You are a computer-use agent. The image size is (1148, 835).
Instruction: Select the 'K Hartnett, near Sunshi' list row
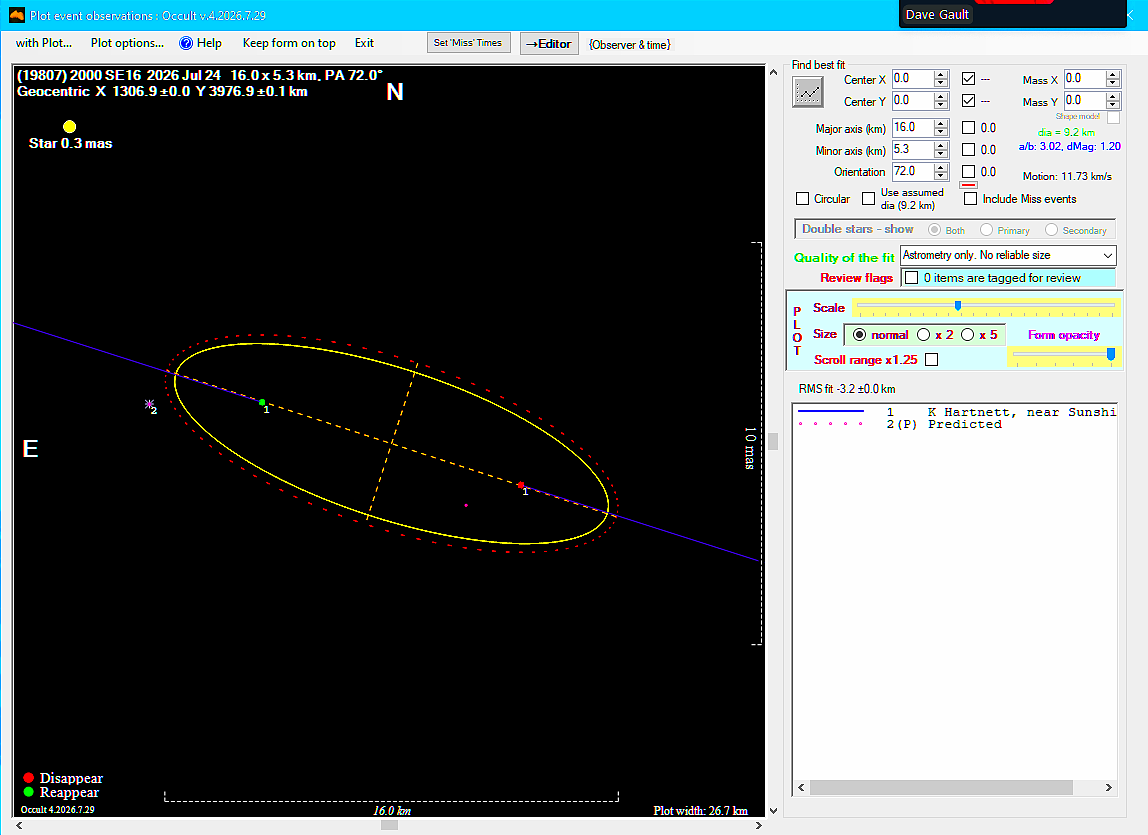tap(955, 412)
